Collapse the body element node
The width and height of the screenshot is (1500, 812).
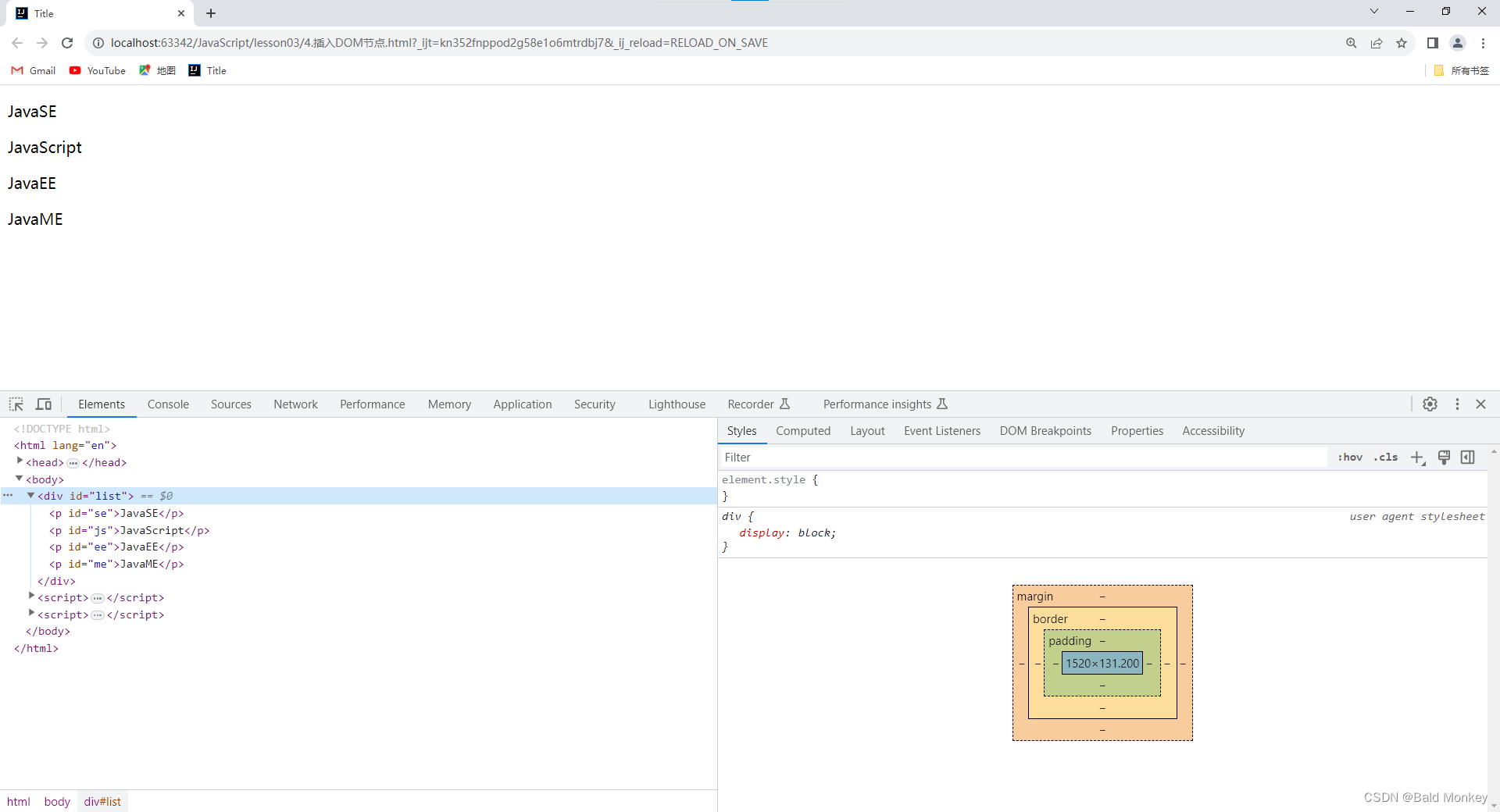20,479
